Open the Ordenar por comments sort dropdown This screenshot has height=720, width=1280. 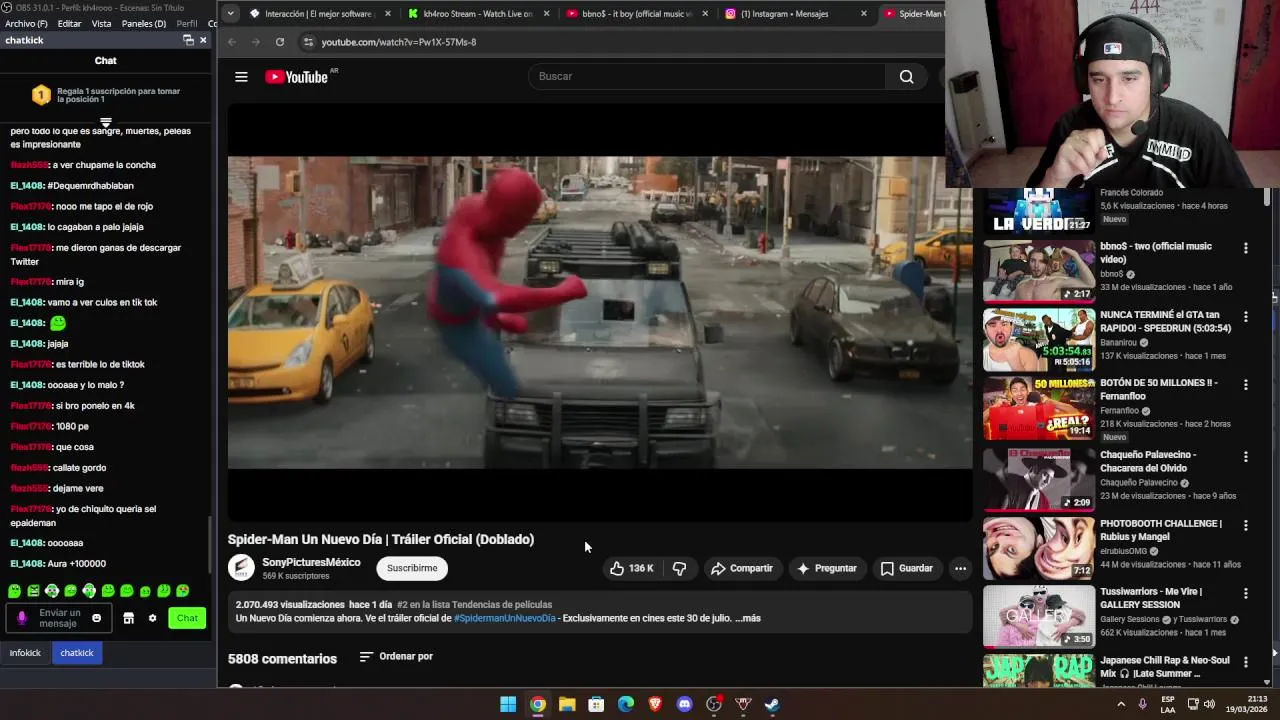[396, 656]
